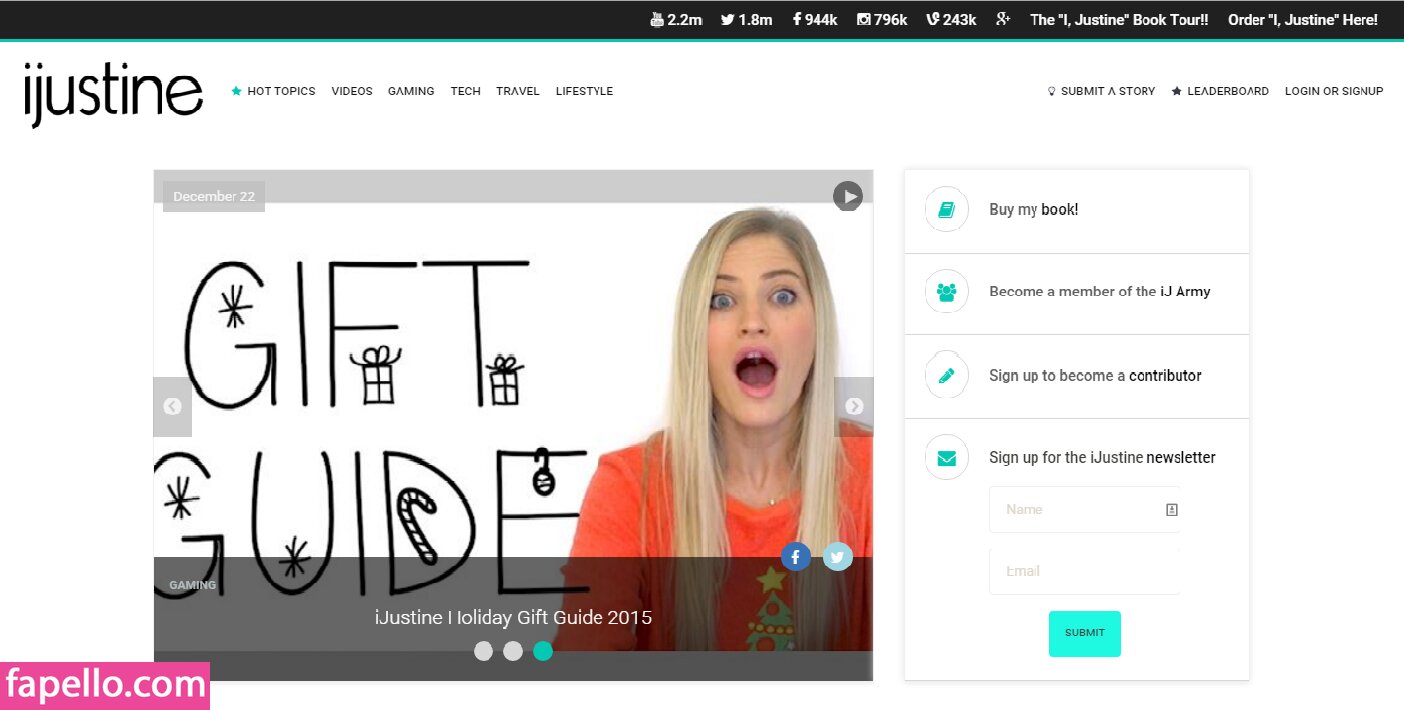The height and width of the screenshot is (710, 1404).
Task: Focus the Email input field
Action: click(x=1084, y=571)
